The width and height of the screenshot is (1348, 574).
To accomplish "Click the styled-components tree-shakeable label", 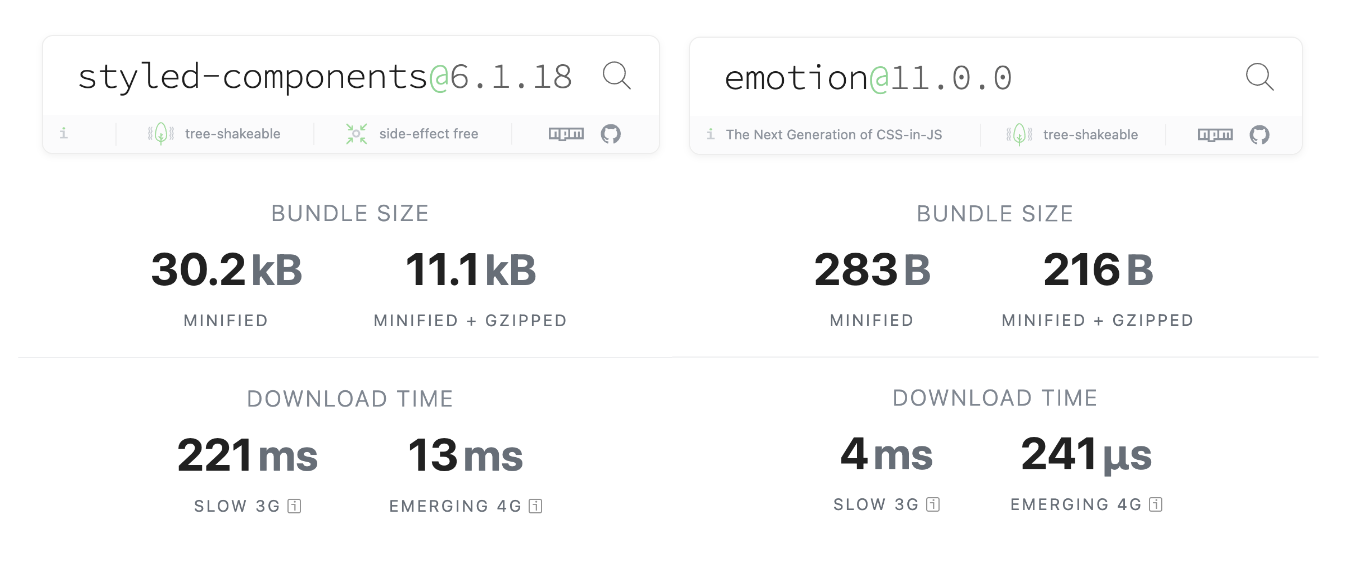I will click(x=233, y=133).
